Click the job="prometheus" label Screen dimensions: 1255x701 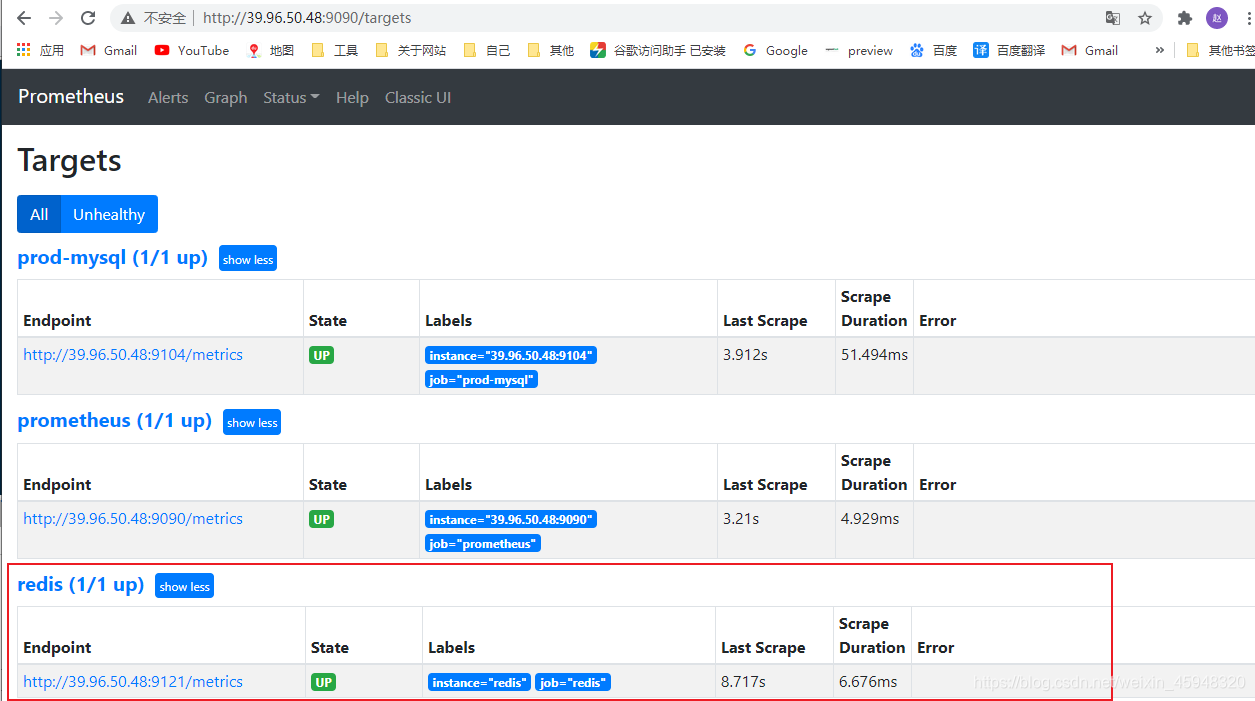(482, 544)
